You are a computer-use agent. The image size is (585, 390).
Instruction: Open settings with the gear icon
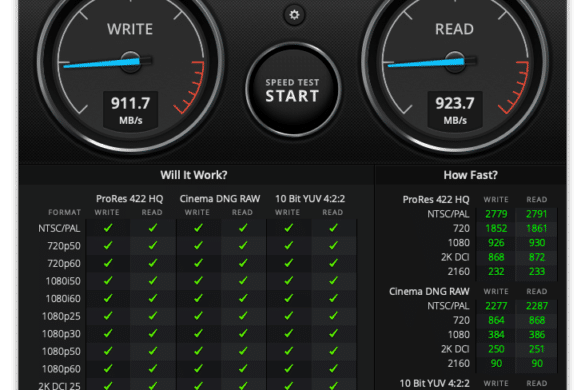pos(294,15)
